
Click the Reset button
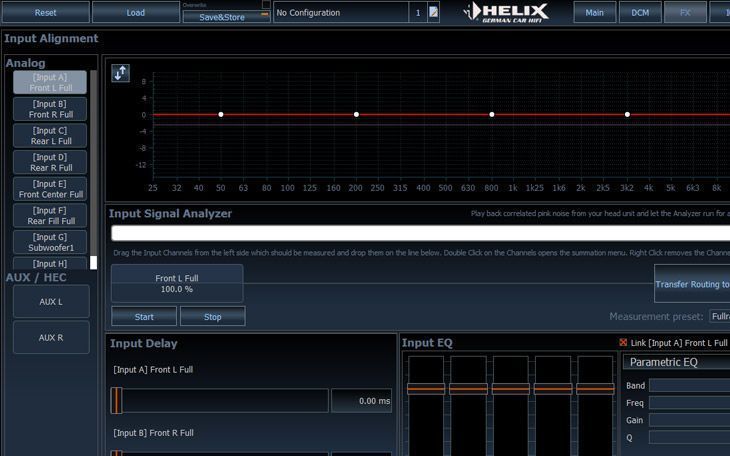click(x=46, y=13)
